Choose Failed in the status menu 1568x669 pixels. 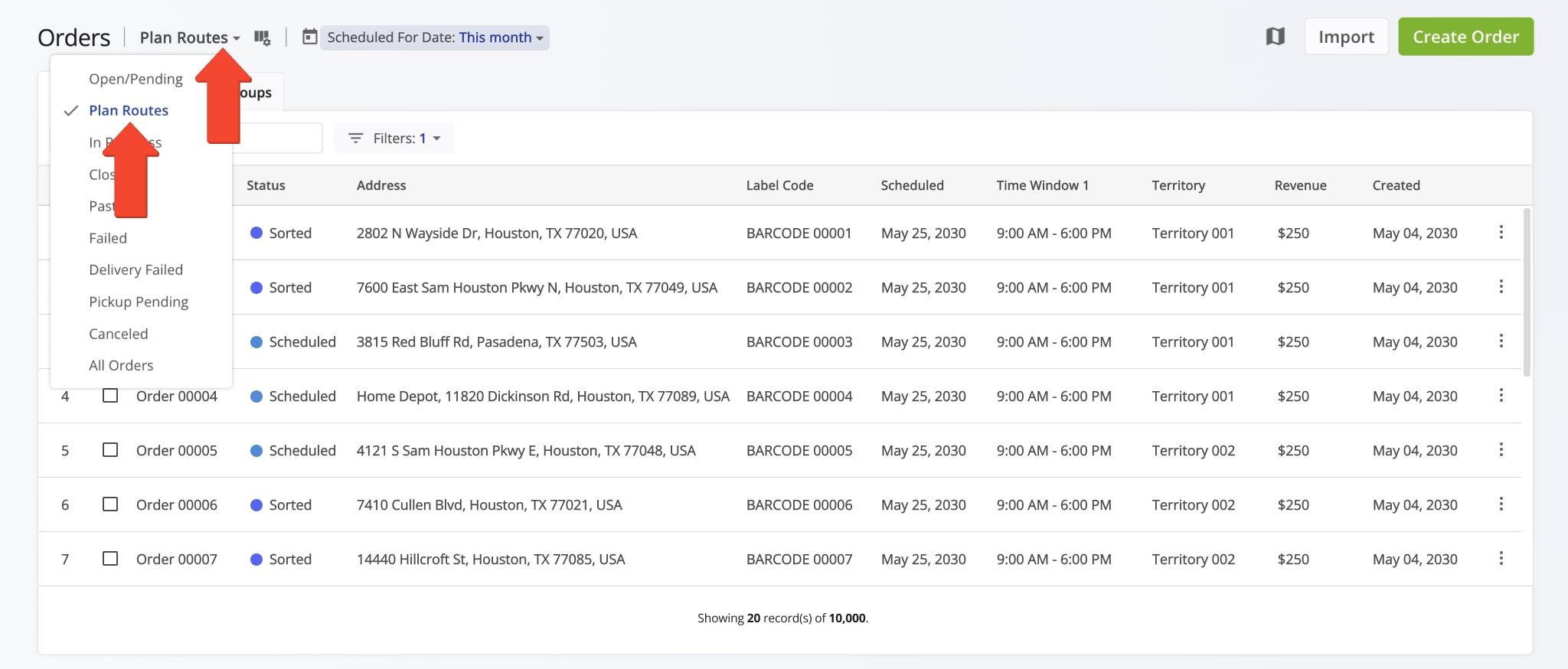(x=108, y=238)
